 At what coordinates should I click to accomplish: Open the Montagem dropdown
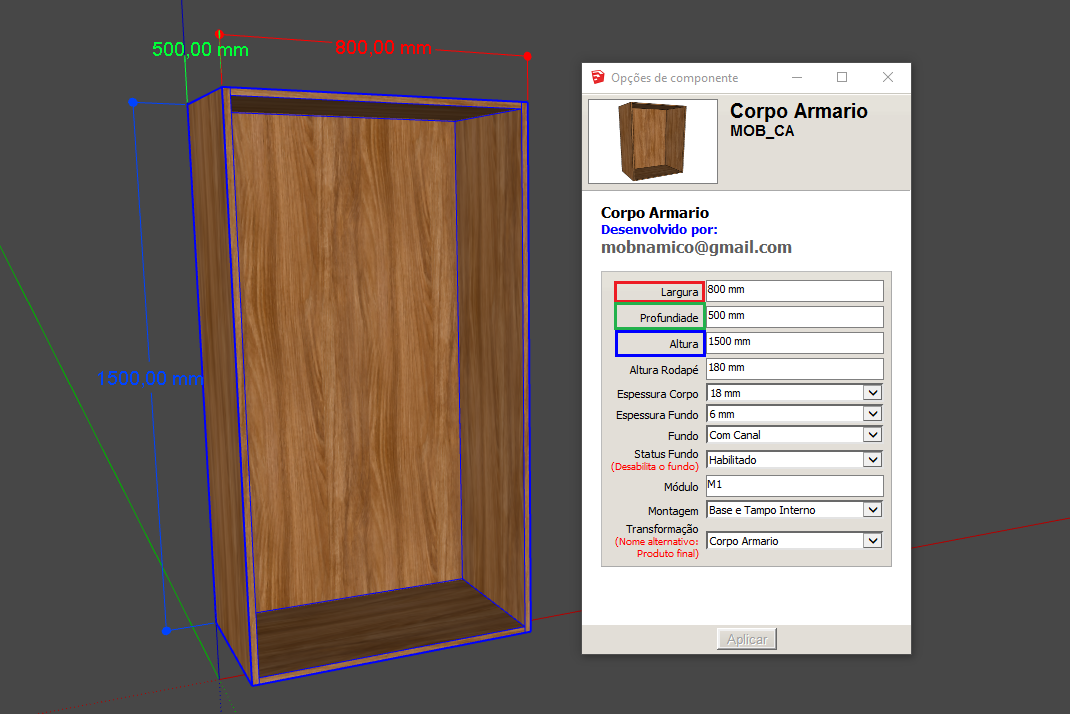(872, 510)
